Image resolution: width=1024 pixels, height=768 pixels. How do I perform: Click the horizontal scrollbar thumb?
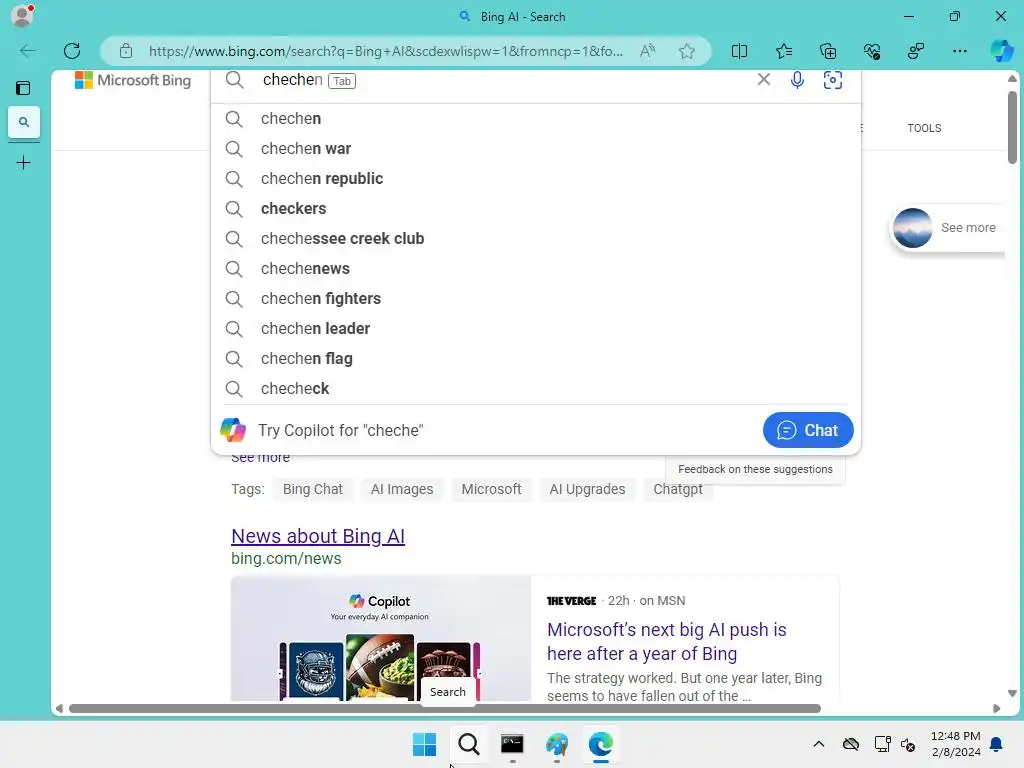(444, 709)
